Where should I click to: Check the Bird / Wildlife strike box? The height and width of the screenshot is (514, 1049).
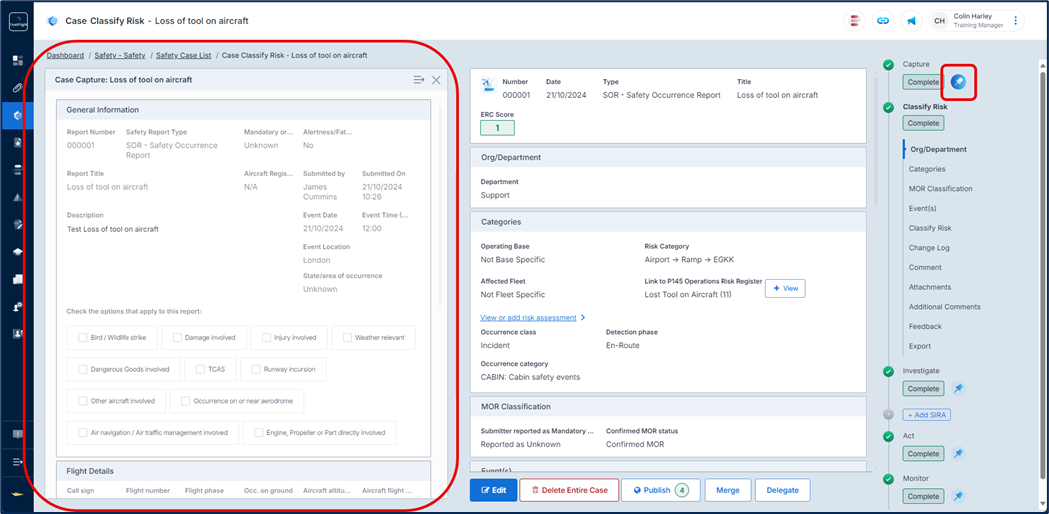click(x=83, y=338)
